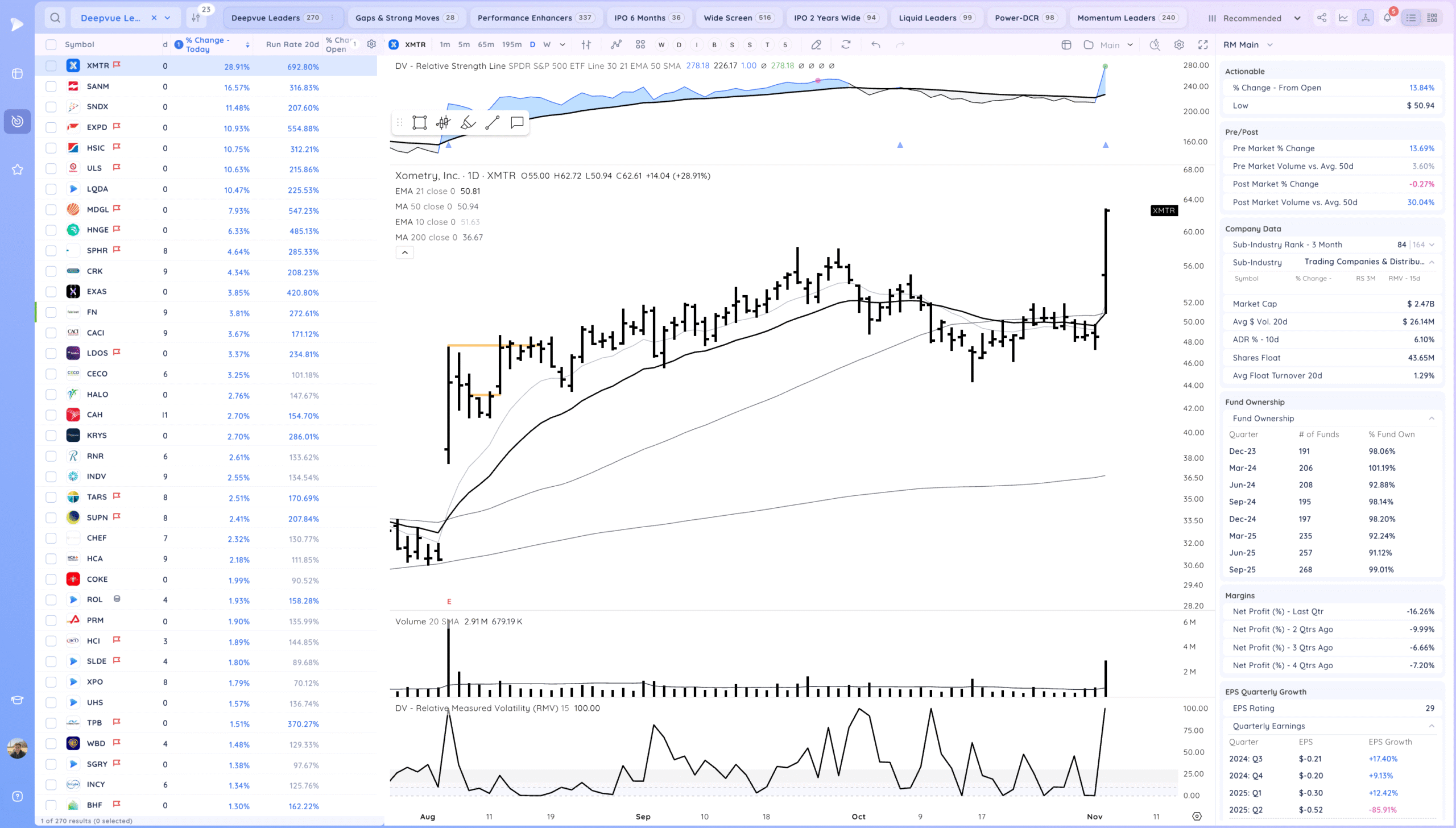The image size is (1456, 828).
Task: Click the search magnifier icon
Action: [55, 18]
